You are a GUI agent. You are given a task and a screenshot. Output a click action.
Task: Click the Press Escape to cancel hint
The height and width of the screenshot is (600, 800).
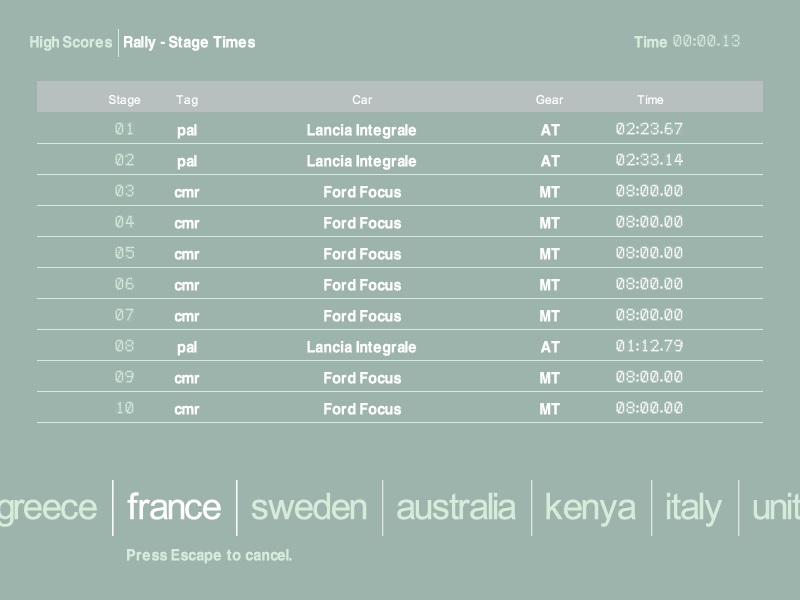point(209,555)
